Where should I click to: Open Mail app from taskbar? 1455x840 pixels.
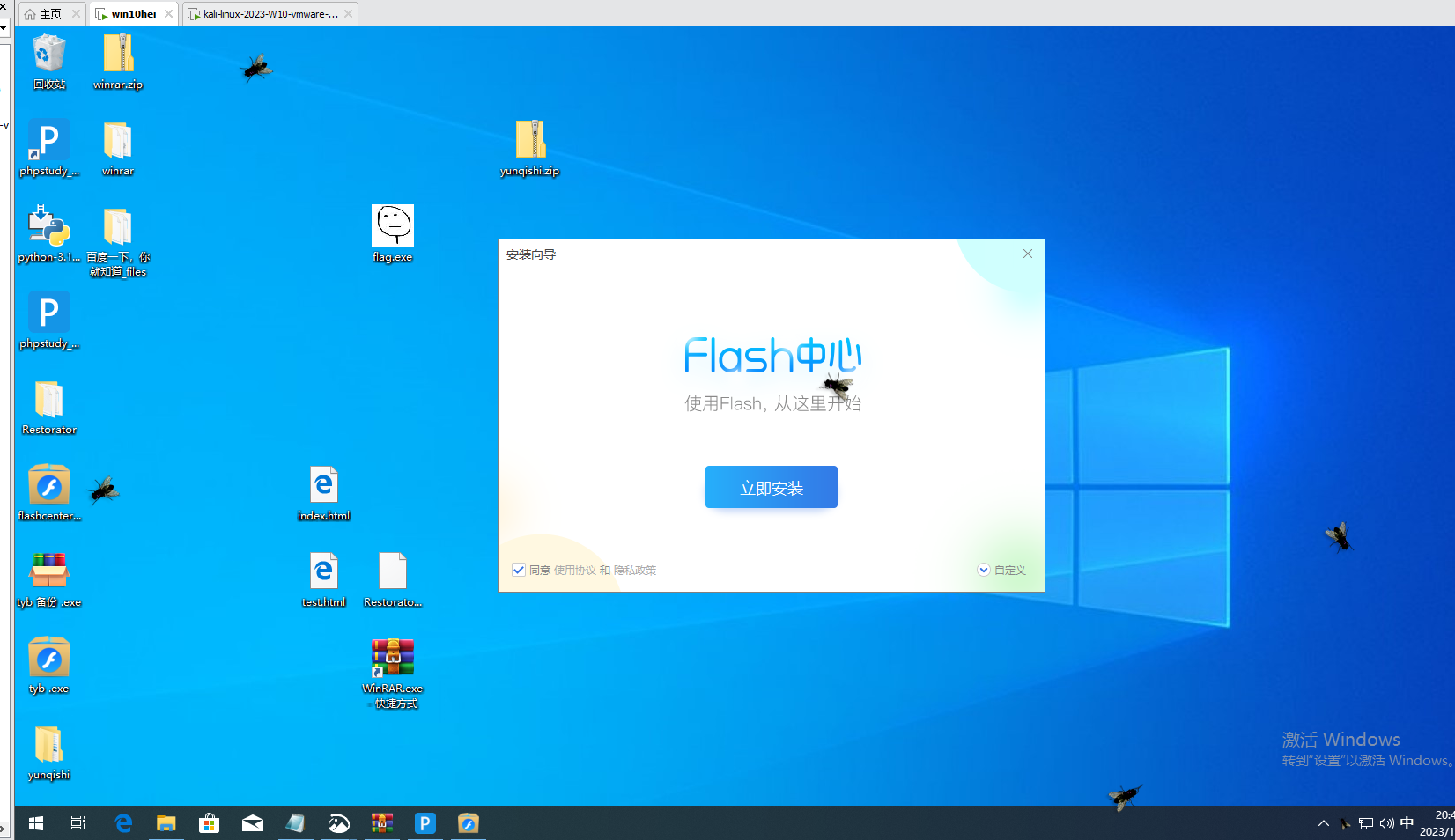click(253, 823)
